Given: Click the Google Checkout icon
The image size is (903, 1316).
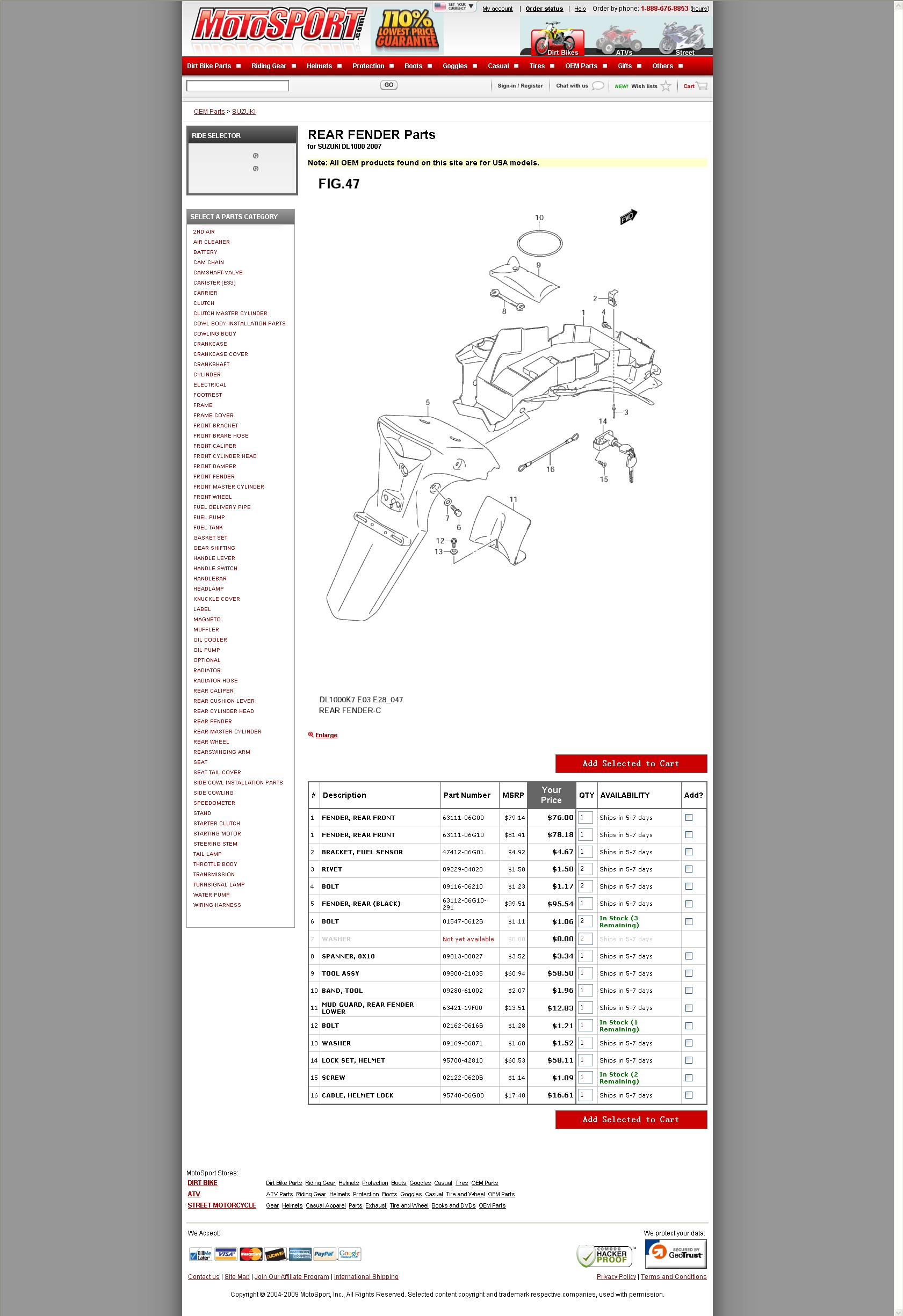Looking at the screenshot, I should (349, 1254).
